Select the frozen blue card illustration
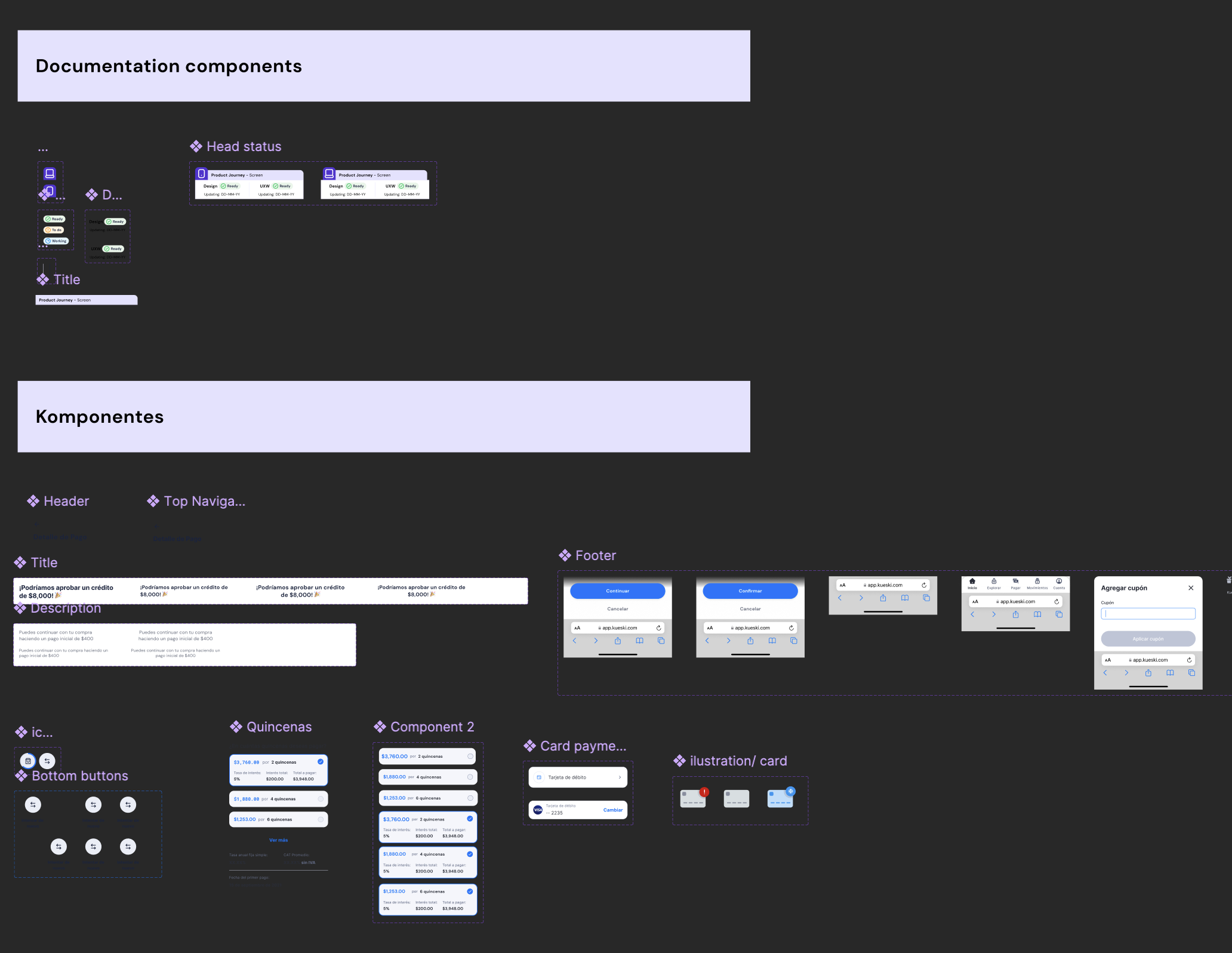 point(780,798)
